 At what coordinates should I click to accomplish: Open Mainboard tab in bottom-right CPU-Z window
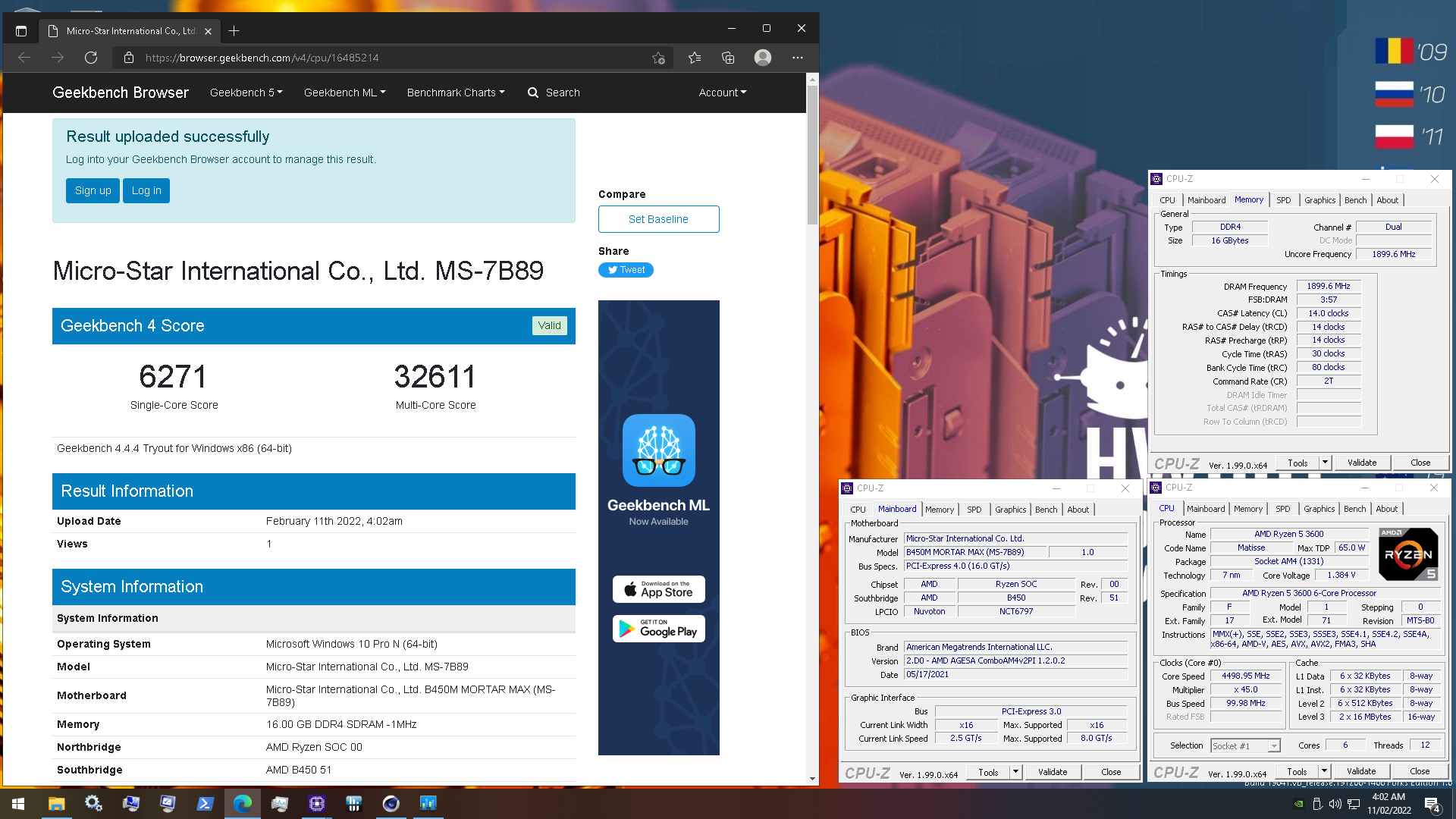(x=1206, y=509)
